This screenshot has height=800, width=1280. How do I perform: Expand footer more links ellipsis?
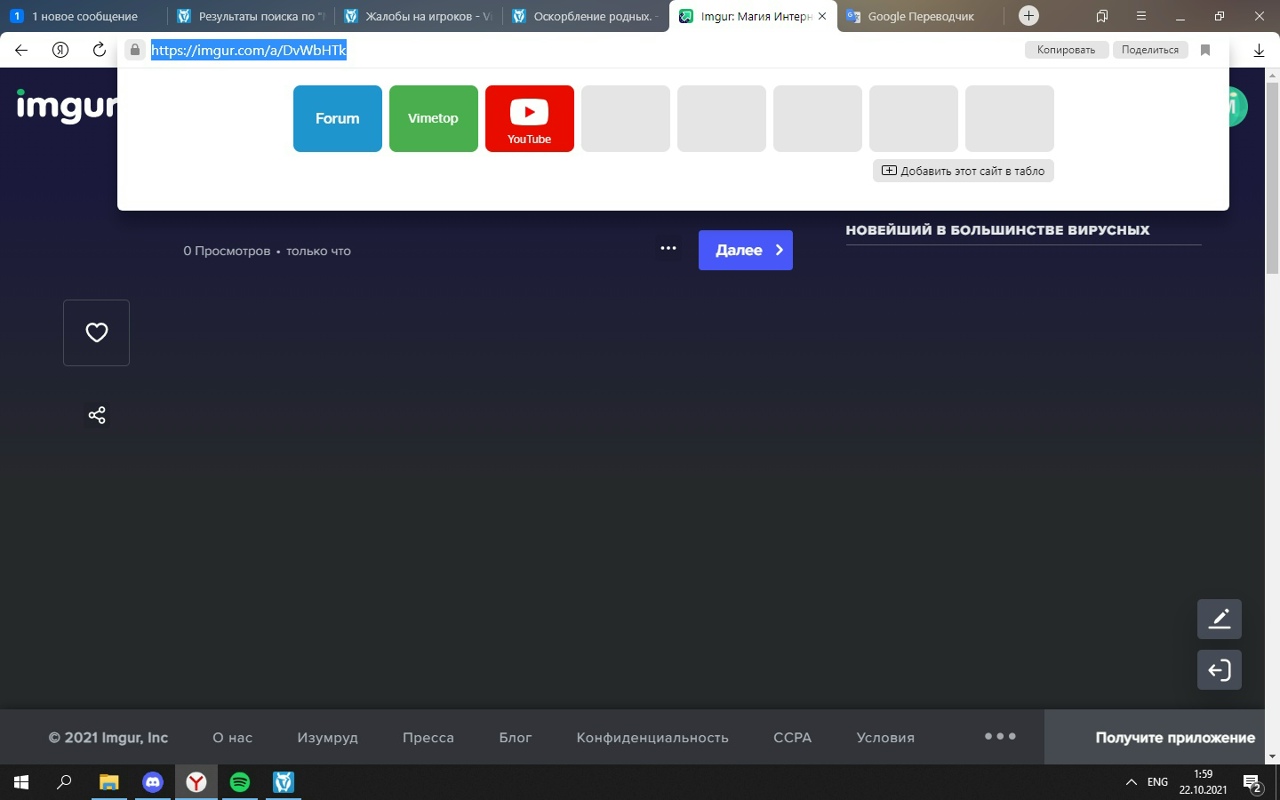click(1000, 736)
